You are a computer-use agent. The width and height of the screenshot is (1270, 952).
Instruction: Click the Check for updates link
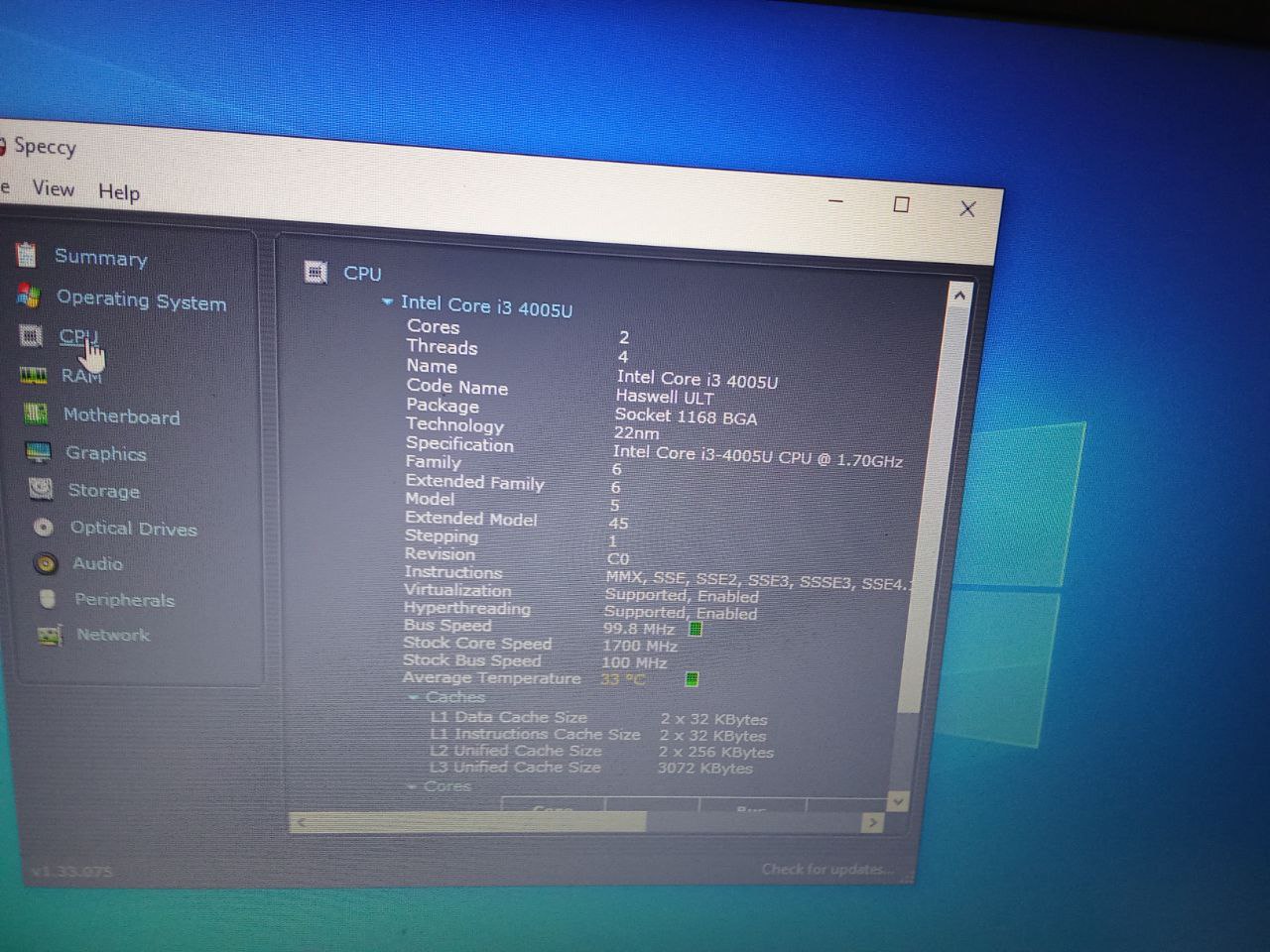coord(825,870)
